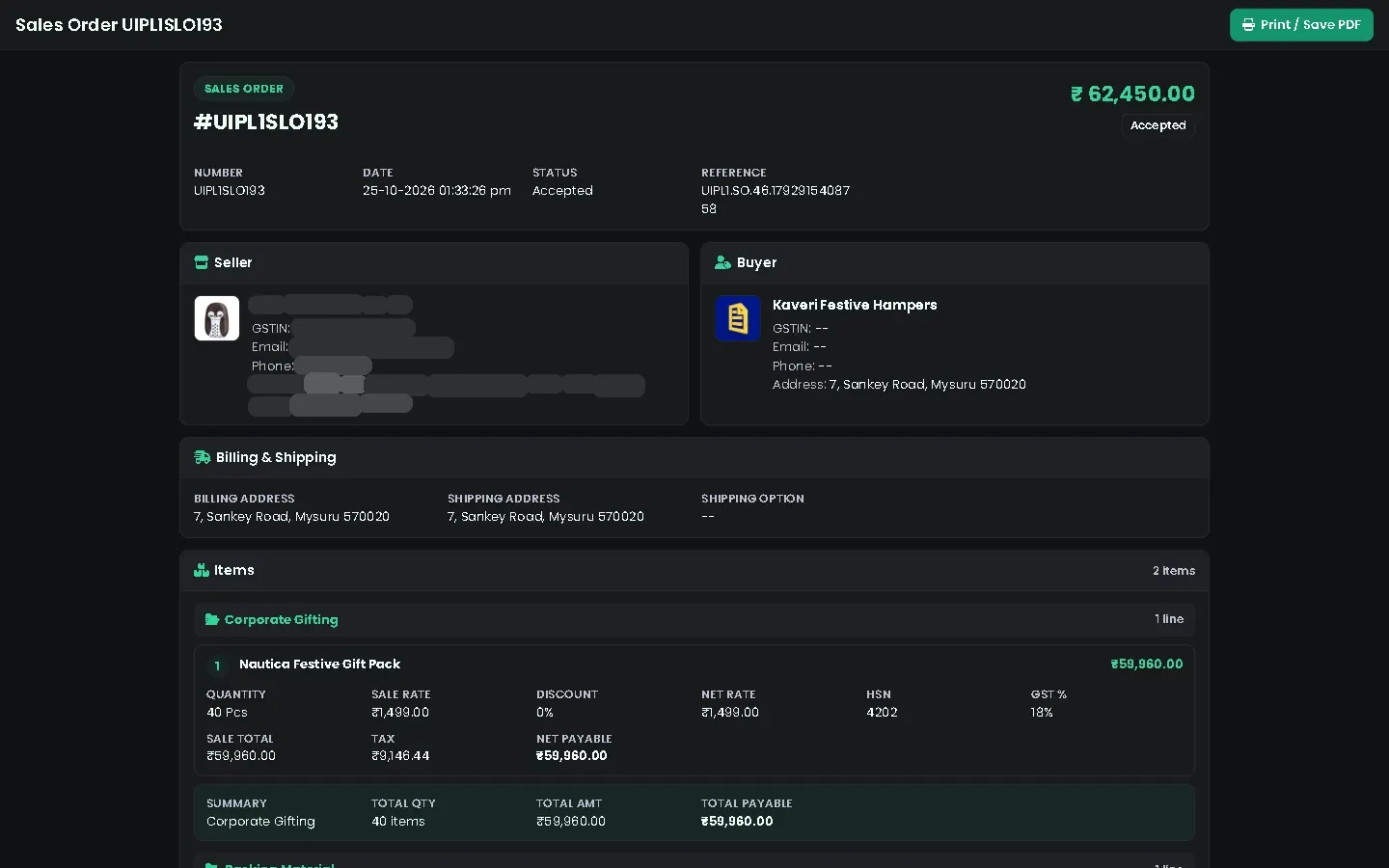This screenshot has height=868, width=1389.
Task: Click the Kaveri Festive Hampers buyer avatar
Action: coord(738,318)
